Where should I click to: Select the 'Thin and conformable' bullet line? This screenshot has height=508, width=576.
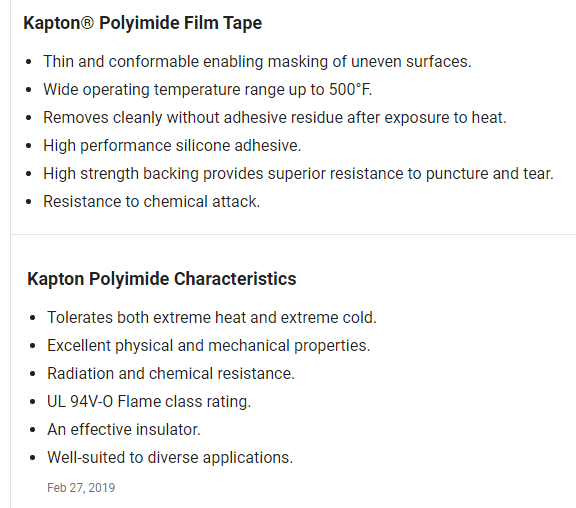(257, 61)
